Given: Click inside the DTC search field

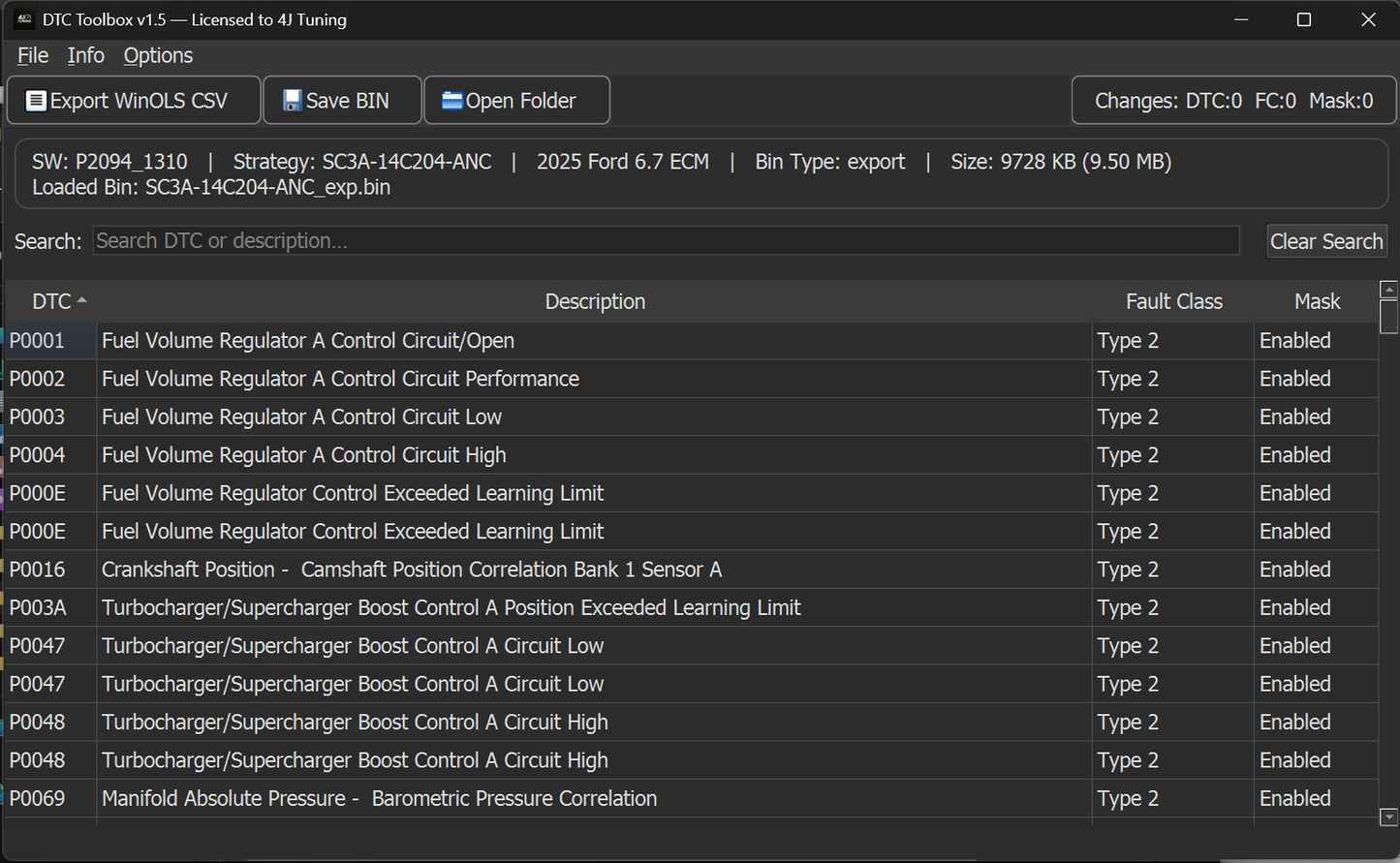Looking at the screenshot, I should pos(666,240).
